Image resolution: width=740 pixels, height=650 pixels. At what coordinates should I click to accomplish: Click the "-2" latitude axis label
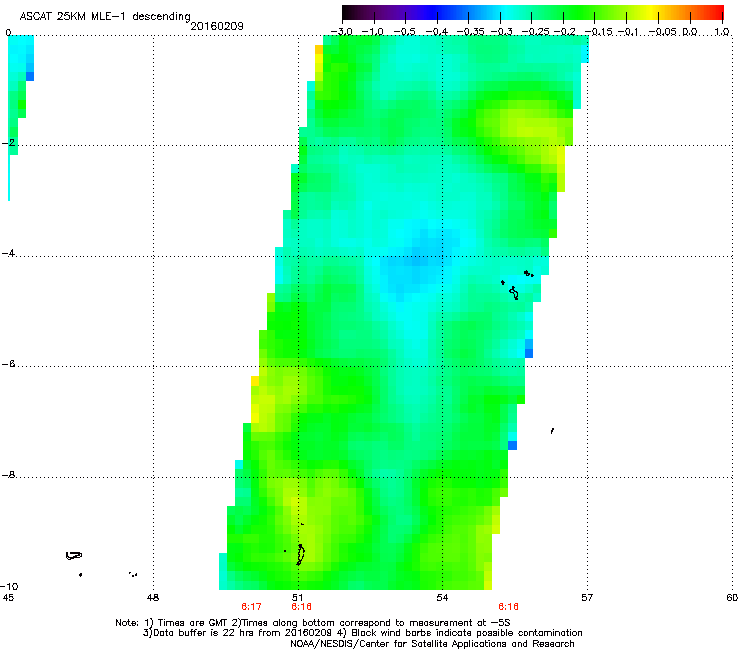click(8, 143)
